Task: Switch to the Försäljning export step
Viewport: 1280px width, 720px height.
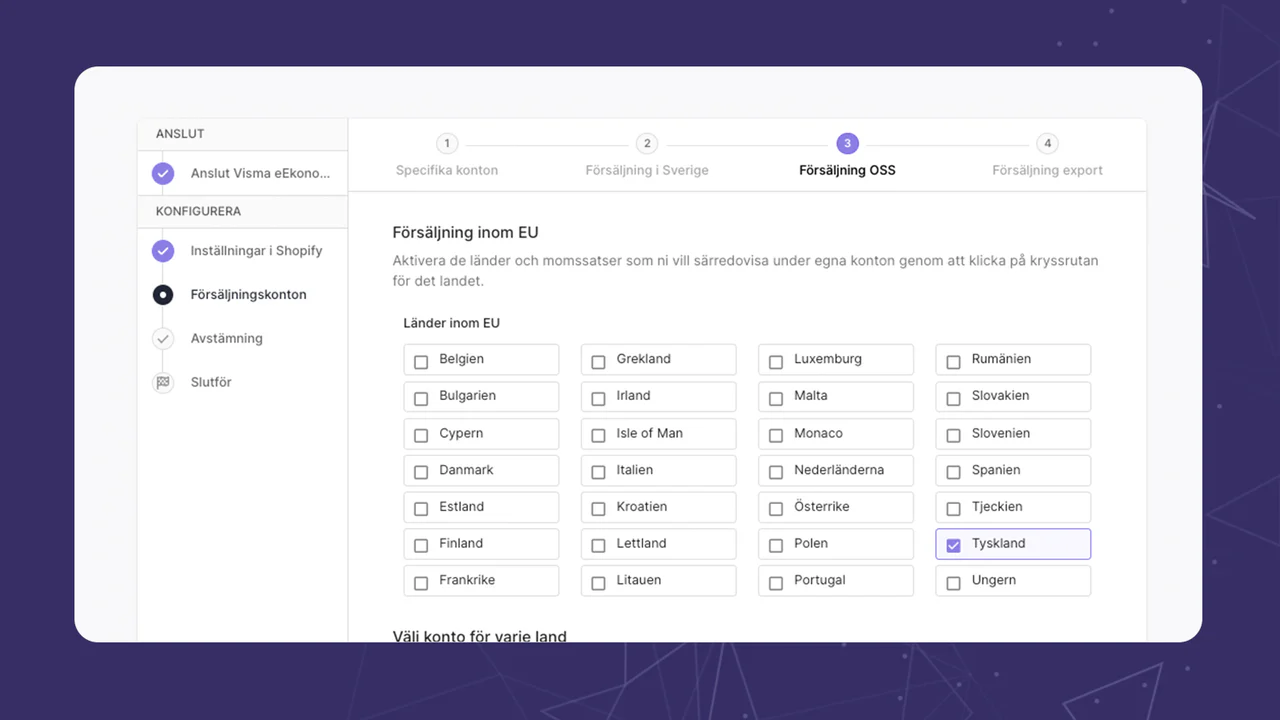Action: pyautogui.click(x=1047, y=170)
